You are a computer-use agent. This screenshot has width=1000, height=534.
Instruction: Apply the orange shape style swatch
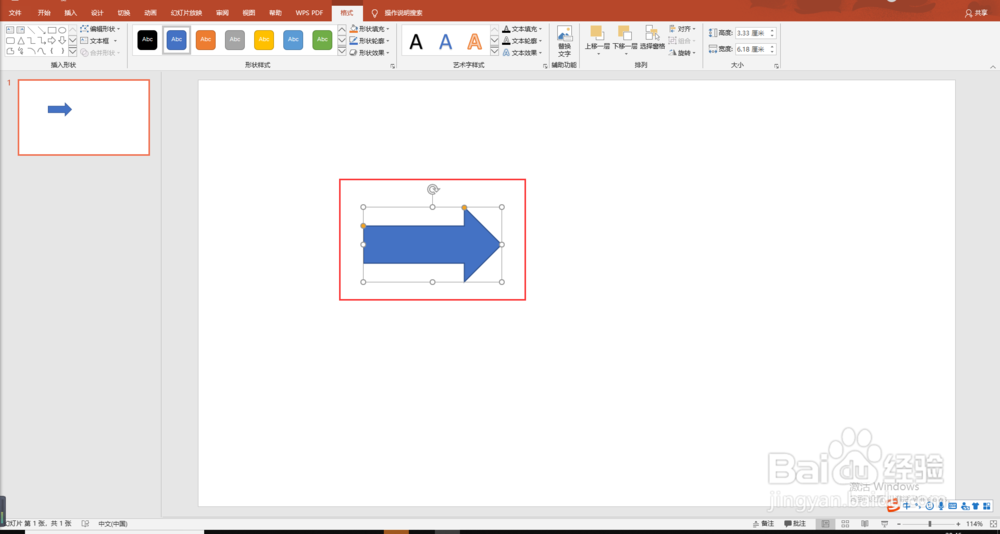(205, 40)
